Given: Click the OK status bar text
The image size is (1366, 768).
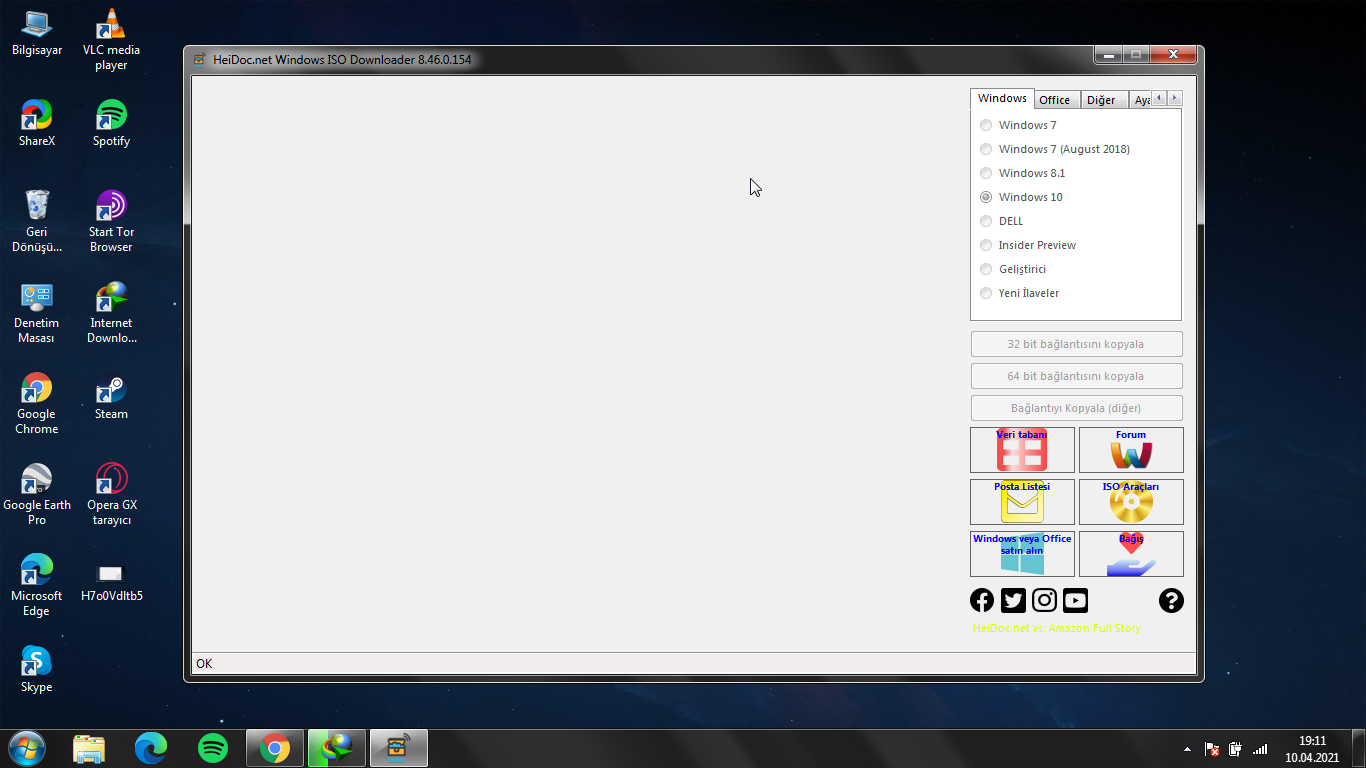Looking at the screenshot, I should click(x=204, y=664).
